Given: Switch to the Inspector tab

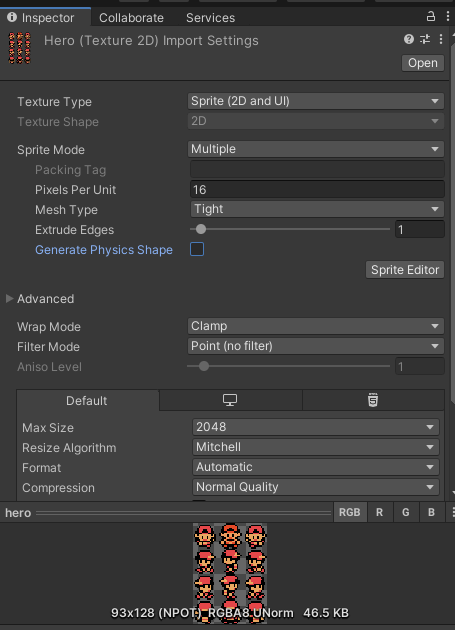Looking at the screenshot, I should [45, 18].
